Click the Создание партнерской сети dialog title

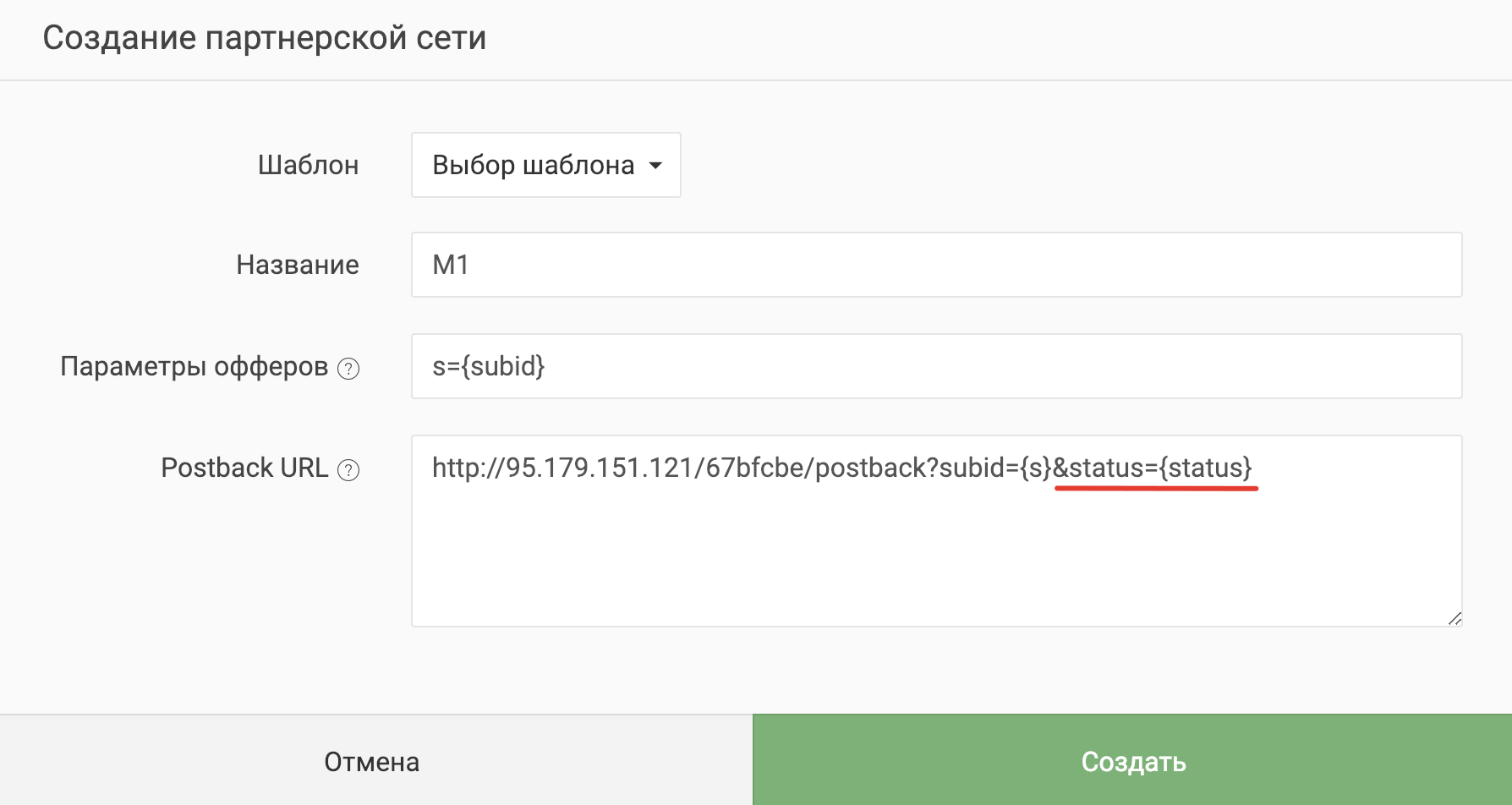265,38
